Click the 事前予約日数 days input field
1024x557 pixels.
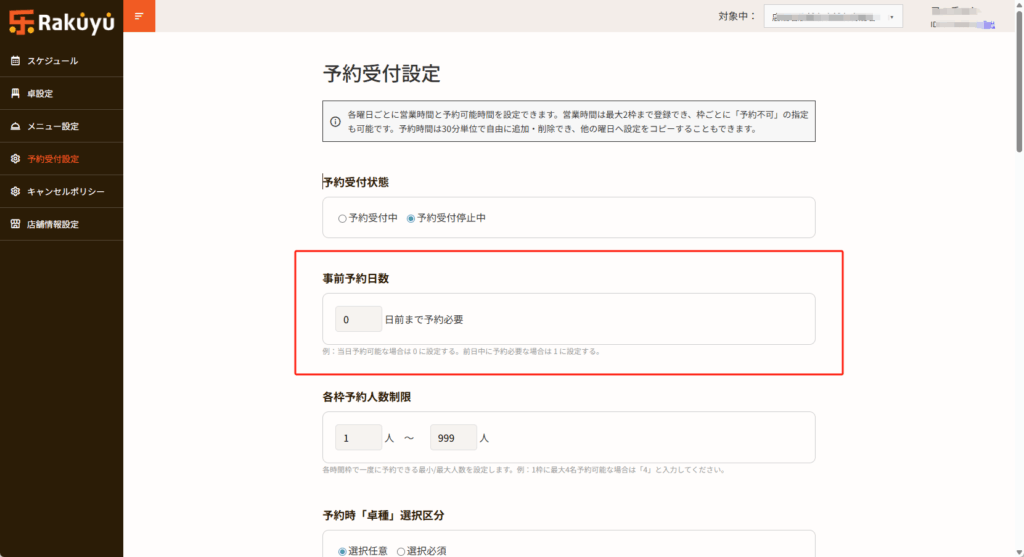point(358,320)
